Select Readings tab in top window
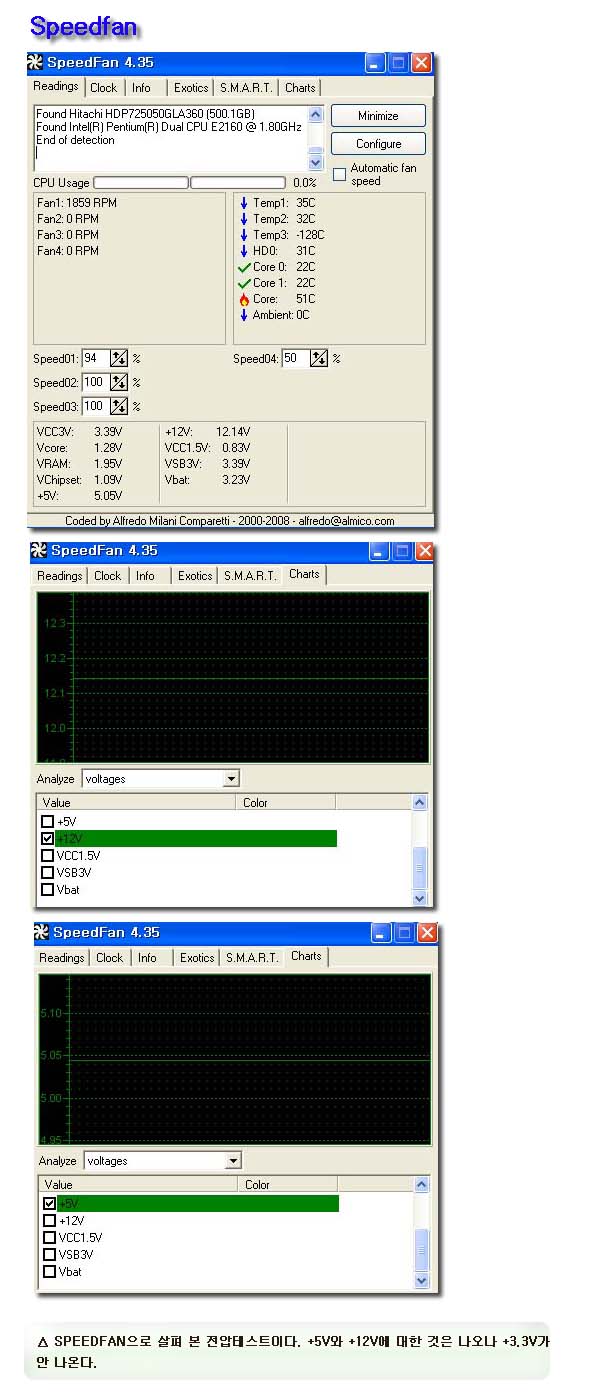600x1400 pixels. [x=57, y=86]
